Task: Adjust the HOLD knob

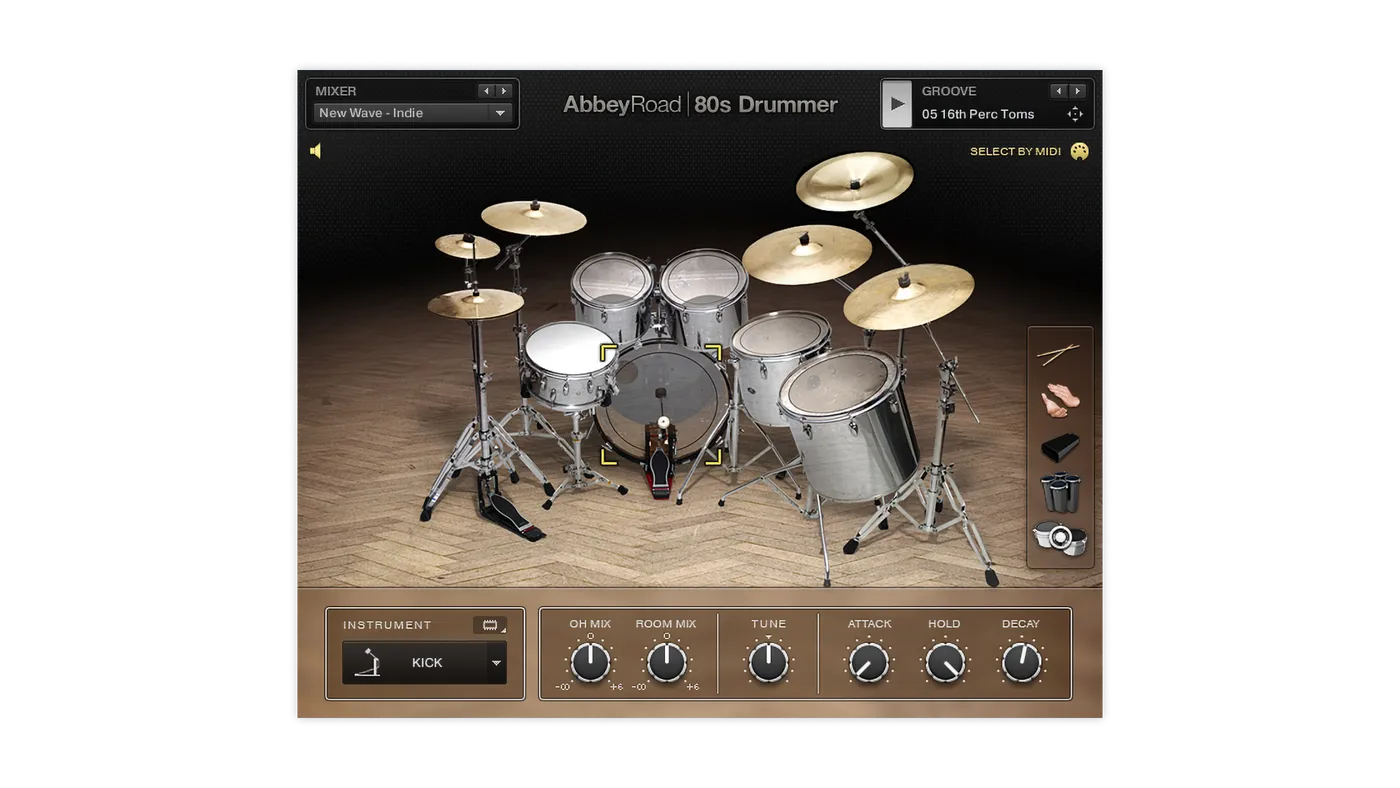Action: [944, 662]
